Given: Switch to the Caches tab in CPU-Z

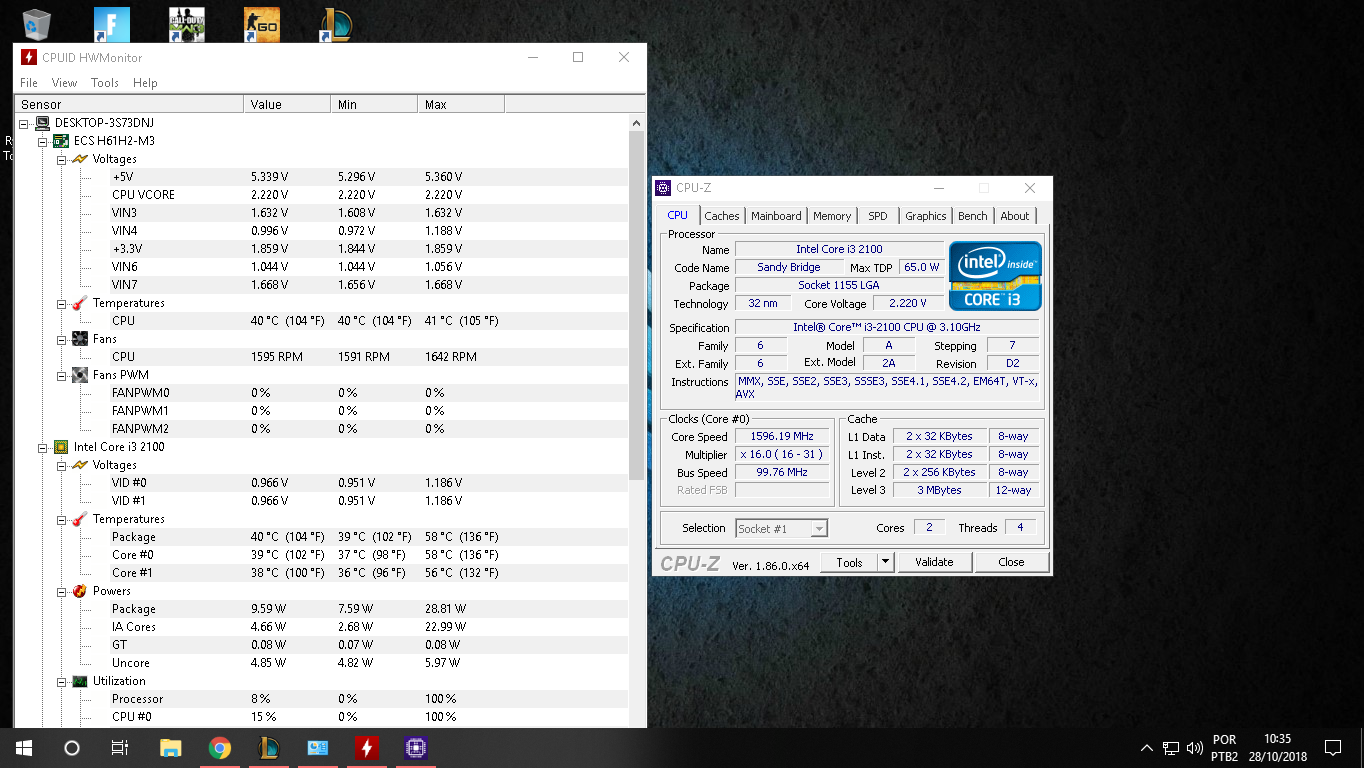Looking at the screenshot, I should point(722,216).
